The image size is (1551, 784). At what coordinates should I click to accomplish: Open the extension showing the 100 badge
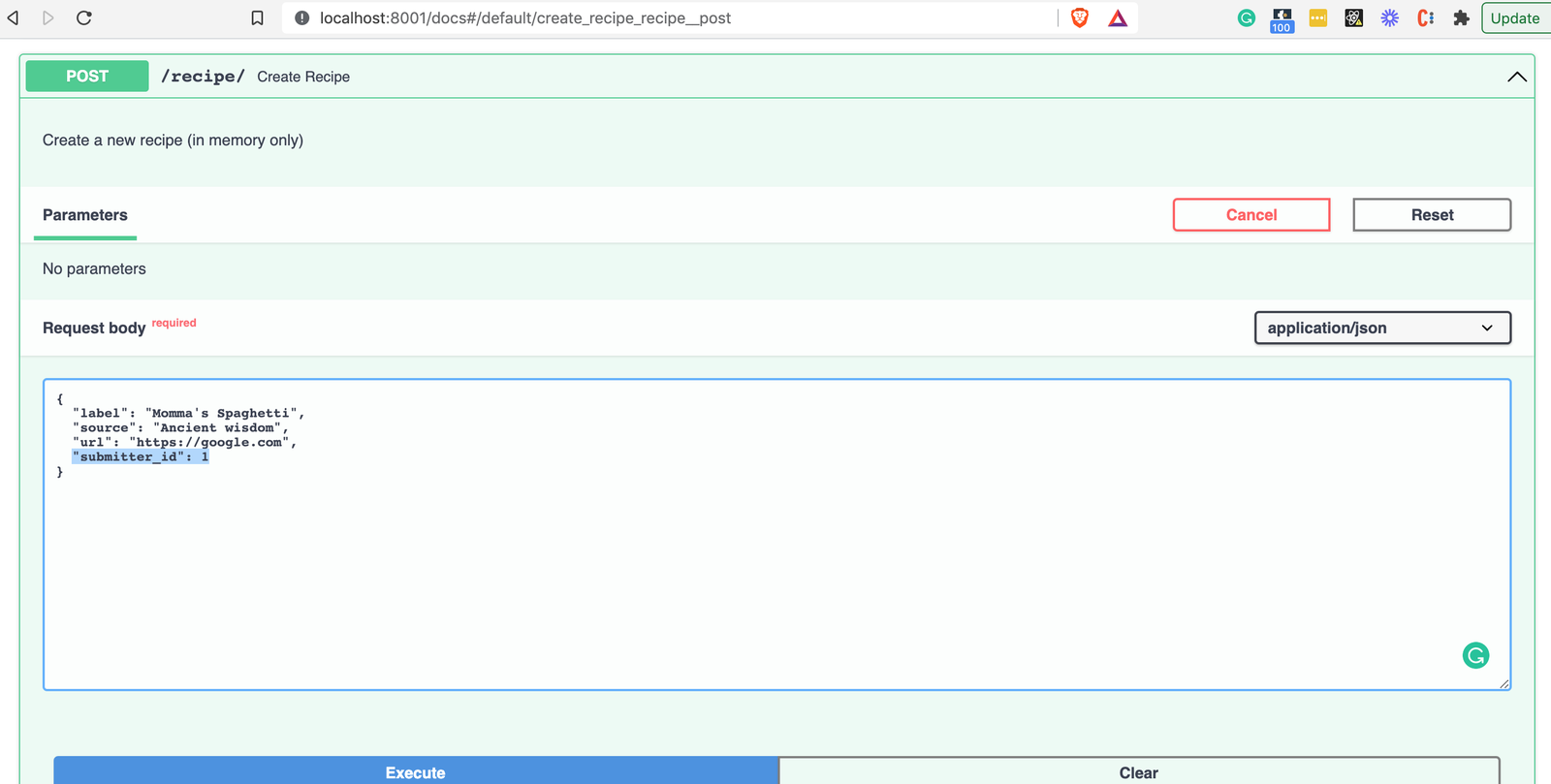(x=1282, y=19)
